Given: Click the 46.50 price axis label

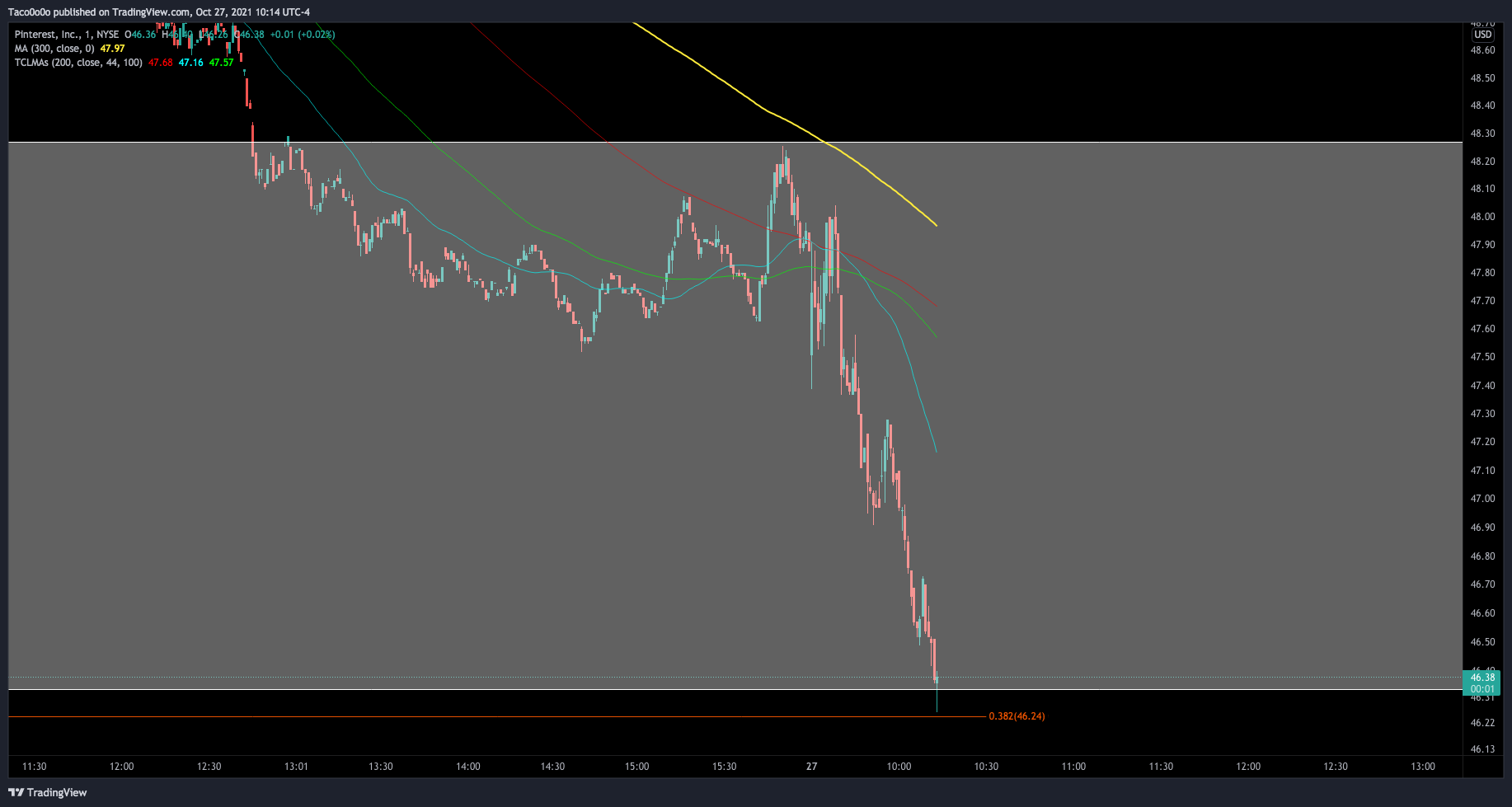Looking at the screenshot, I should 1482,642.
